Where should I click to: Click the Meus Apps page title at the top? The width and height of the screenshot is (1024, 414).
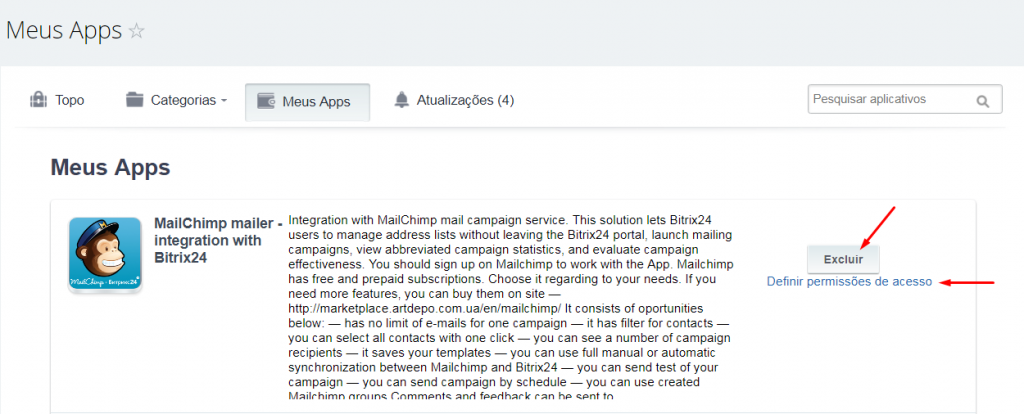pyautogui.click(x=63, y=31)
